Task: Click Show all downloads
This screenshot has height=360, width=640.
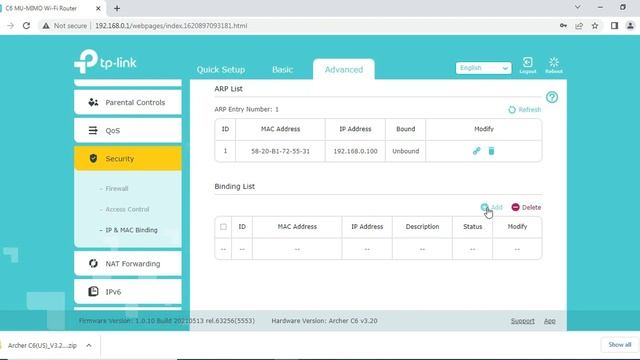Action: click(x=620, y=345)
